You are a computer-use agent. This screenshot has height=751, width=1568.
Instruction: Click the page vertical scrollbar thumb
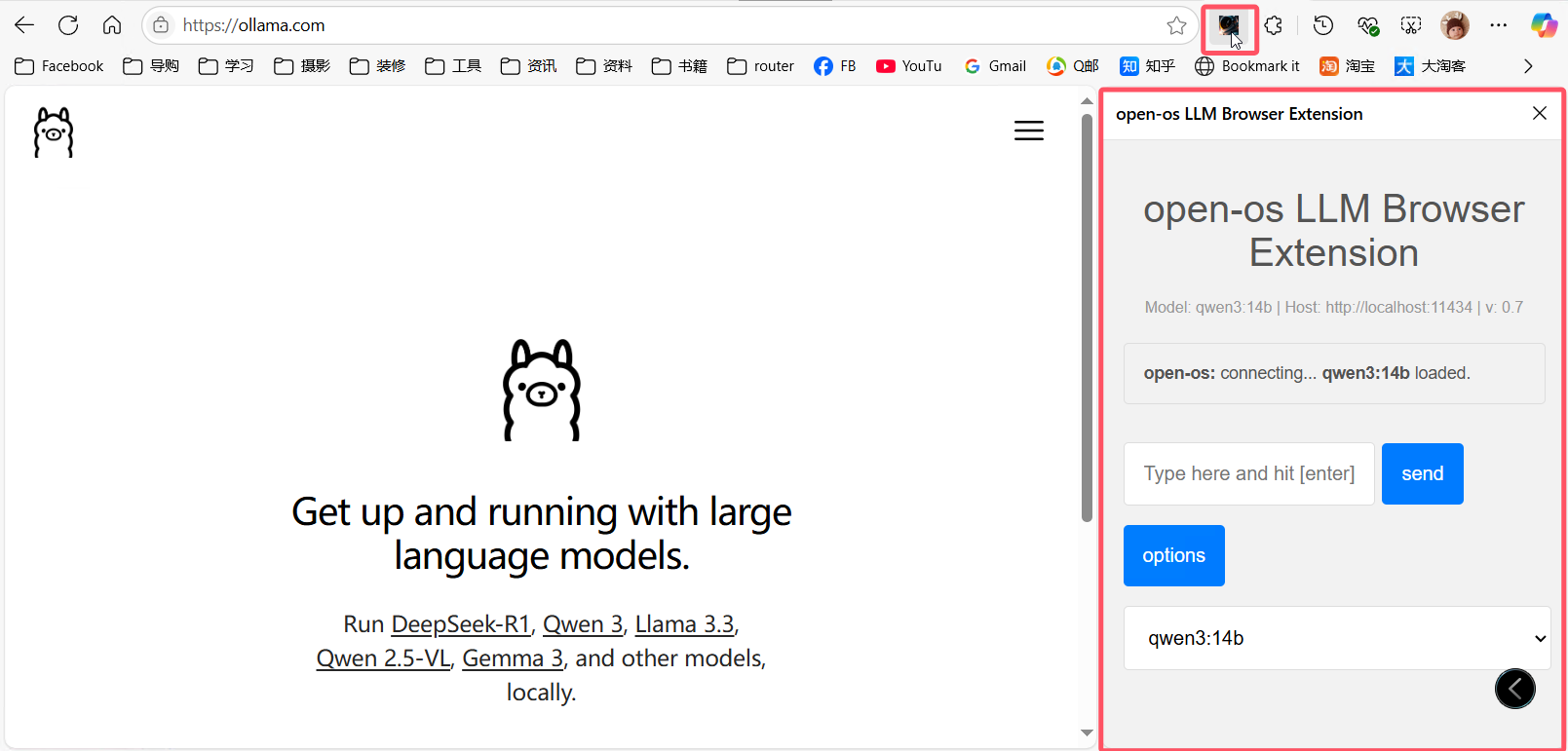tap(1087, 317)
